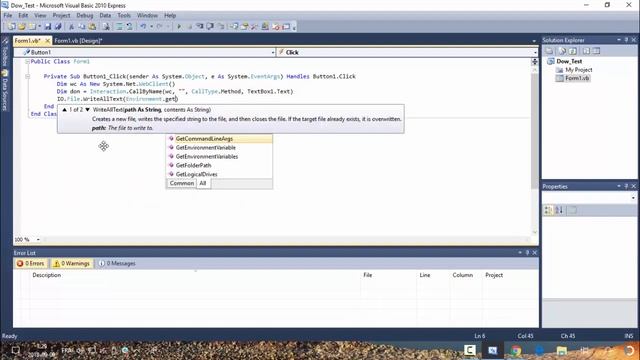Open the Edit menu
Screen dimensions: 640x360
tap(23, 16)
